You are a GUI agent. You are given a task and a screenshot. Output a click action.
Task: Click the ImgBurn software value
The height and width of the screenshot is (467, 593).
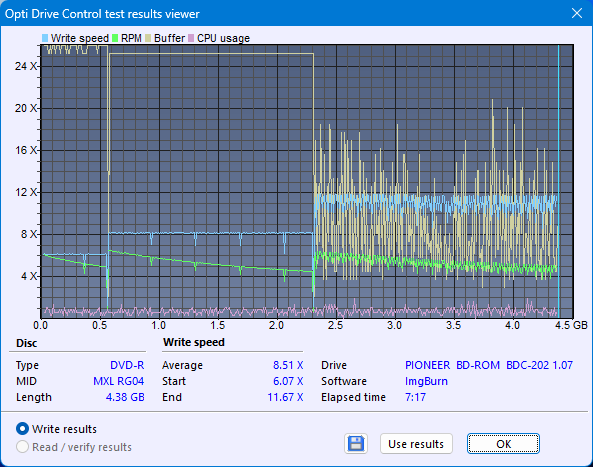(x=426, y=381)
